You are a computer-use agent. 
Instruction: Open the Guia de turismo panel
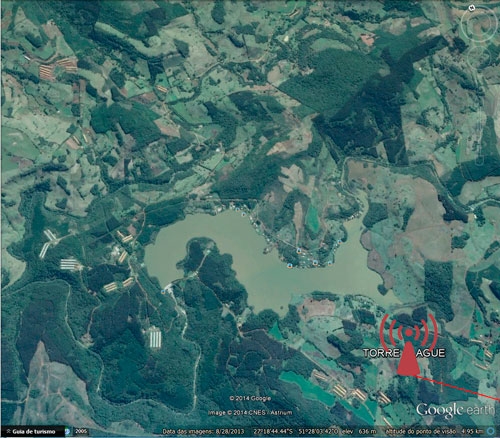click(32, 431)
